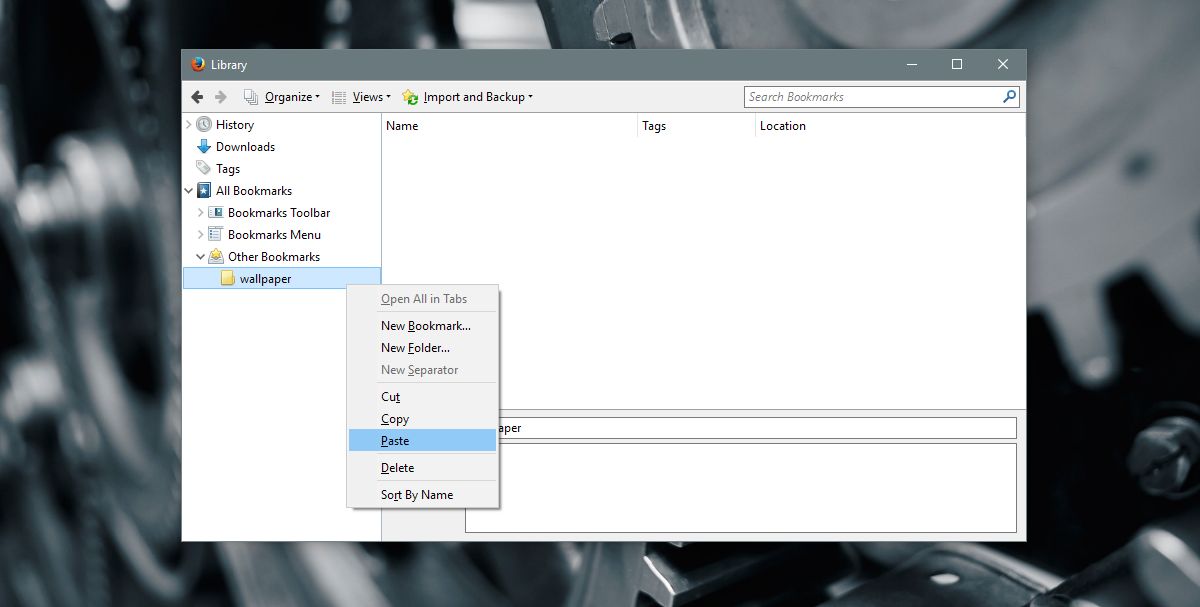Collapse the Other Bookmarks folder
The height and width of the screenshot is (607, 1200).
coord(201,257)
